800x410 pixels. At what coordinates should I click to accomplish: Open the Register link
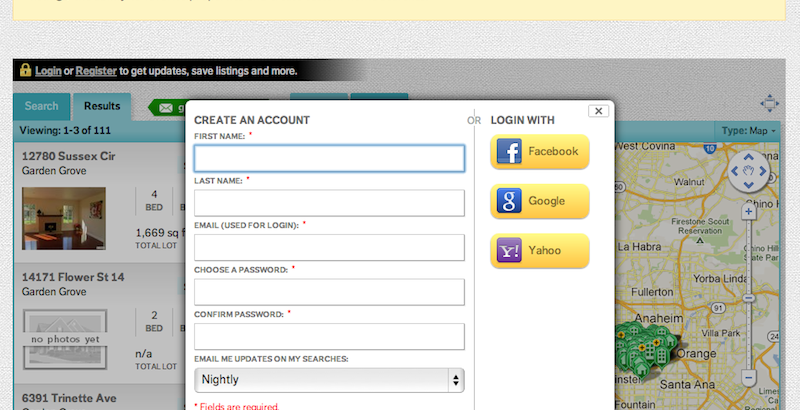(x=96, y=71)
